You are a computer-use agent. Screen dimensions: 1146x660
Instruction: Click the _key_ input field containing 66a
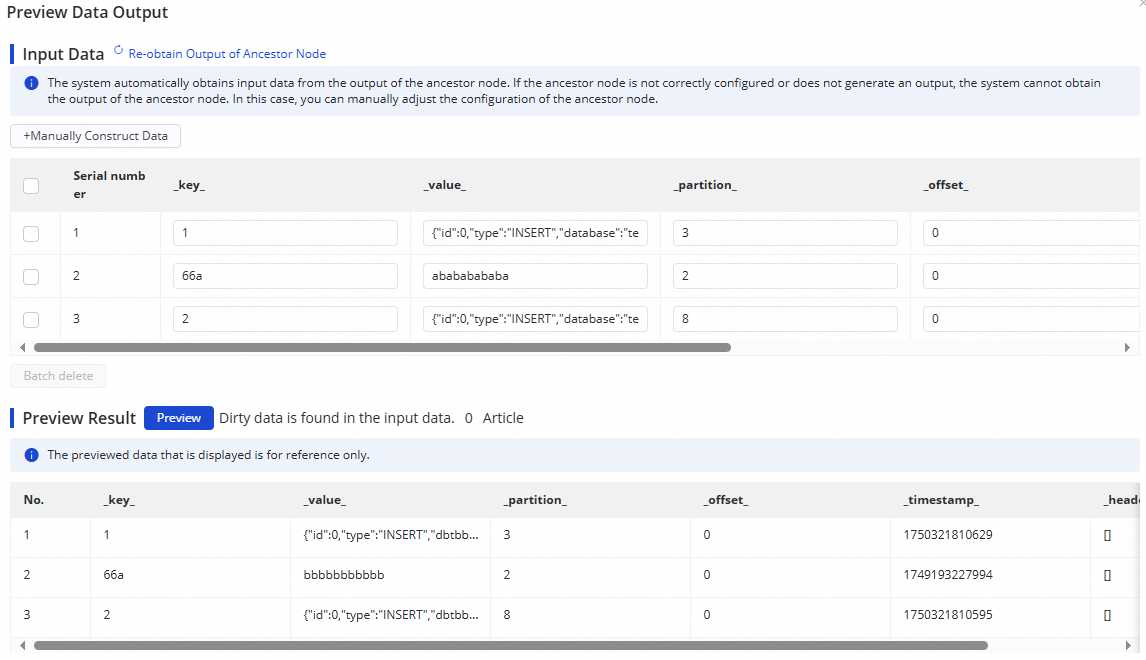coord(285,276)
